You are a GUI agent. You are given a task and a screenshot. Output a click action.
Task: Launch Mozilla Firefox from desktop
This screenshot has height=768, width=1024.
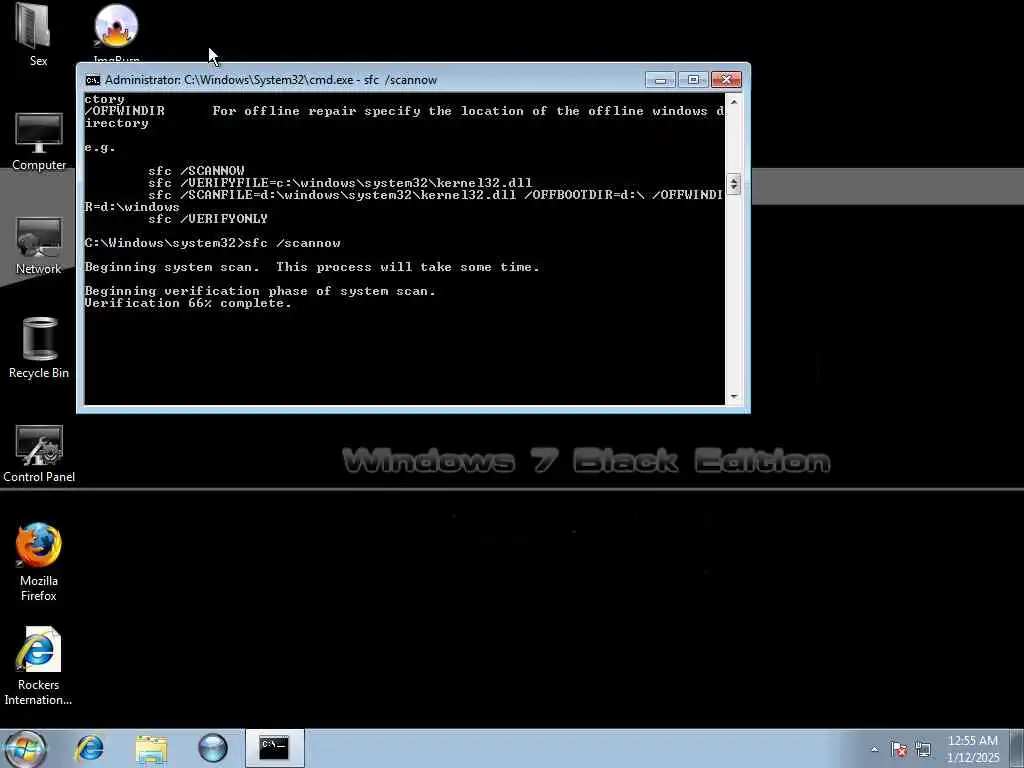pos(39,562)
